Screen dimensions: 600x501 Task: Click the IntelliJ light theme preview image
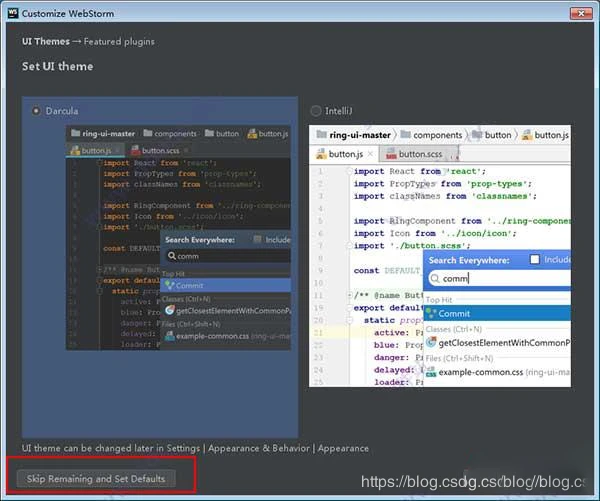coord(440,256)
